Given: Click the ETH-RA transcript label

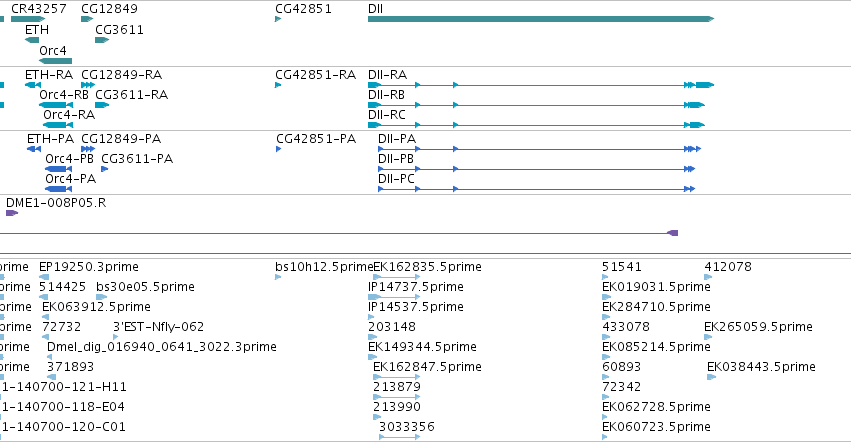Looking at the screenshot, I should 49,74.
